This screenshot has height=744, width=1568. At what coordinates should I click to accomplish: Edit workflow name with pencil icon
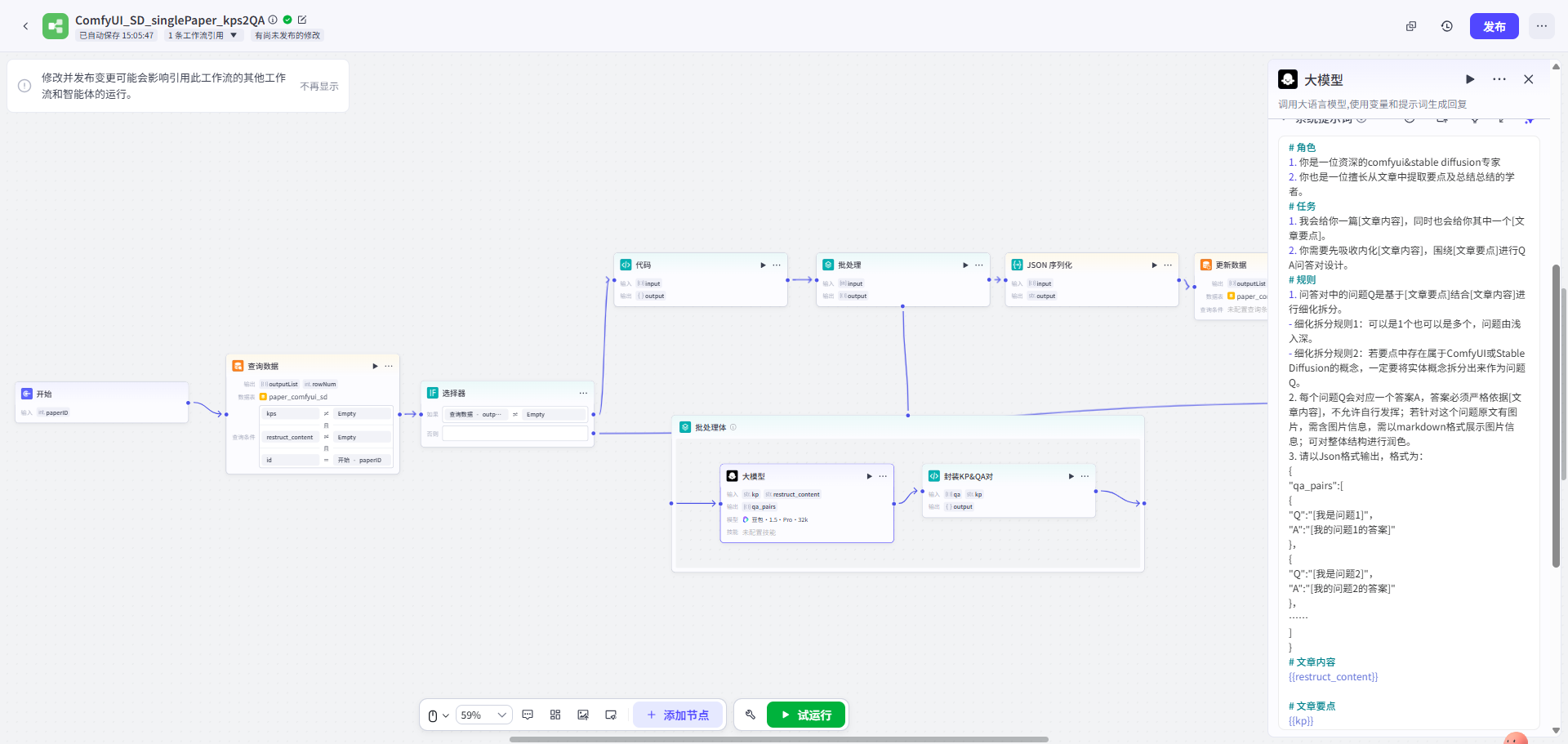(x=302, y=20)
